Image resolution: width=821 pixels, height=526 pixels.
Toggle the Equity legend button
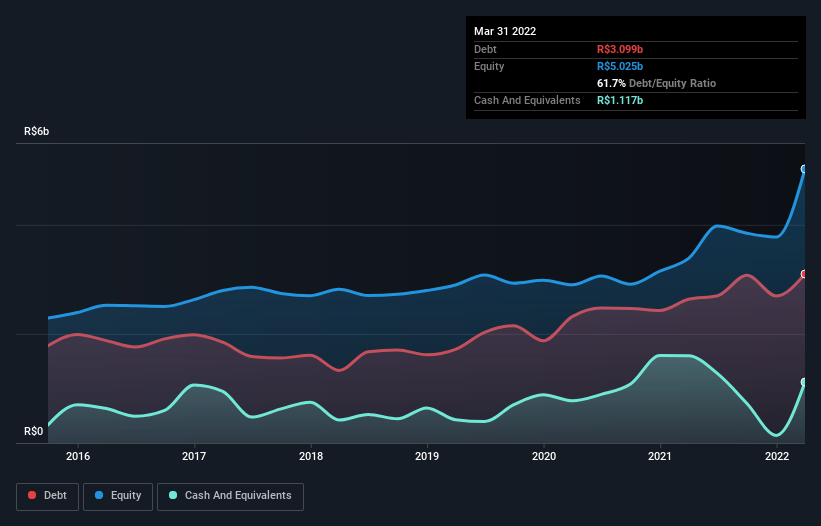coord(118,496)
